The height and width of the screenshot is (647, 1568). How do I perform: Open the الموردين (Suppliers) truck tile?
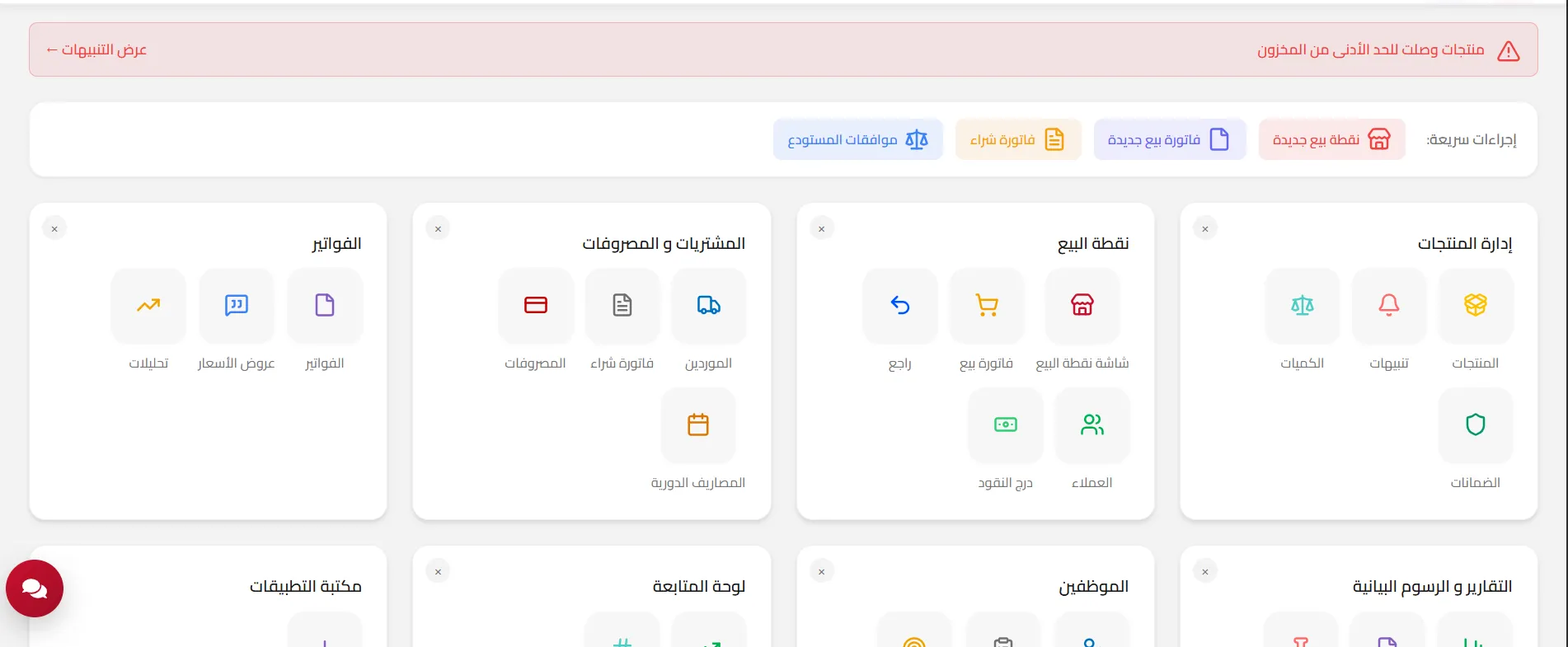pyautogui.click(x=708, y=306)
